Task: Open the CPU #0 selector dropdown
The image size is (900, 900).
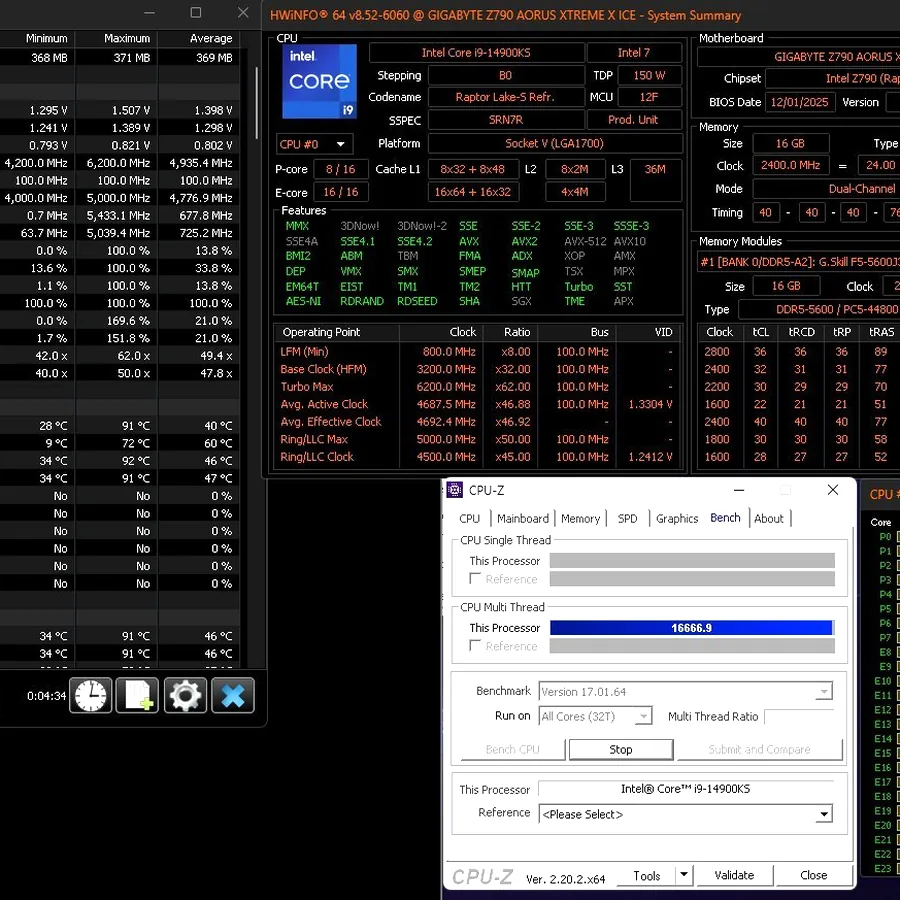Action: 314,144
